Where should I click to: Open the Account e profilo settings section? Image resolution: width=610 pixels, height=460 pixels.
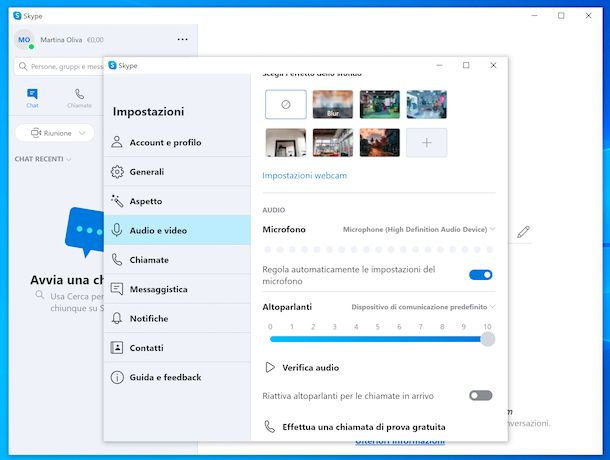pyautogui.click(x=177, y=142)
